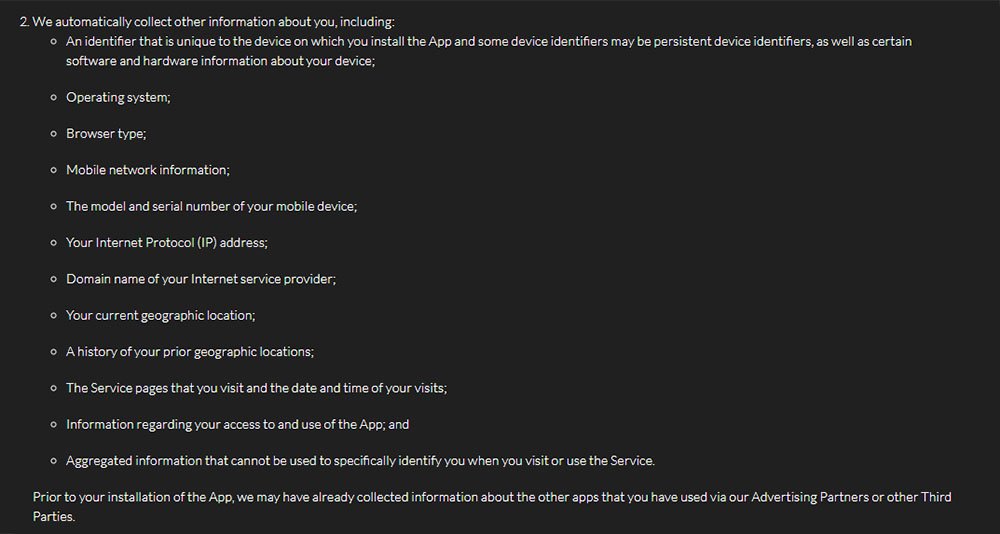Click the prior geographic locations history line
The height and width of the screenshot is (534, 1000).
pyautogui.click(x=190, y=352)
